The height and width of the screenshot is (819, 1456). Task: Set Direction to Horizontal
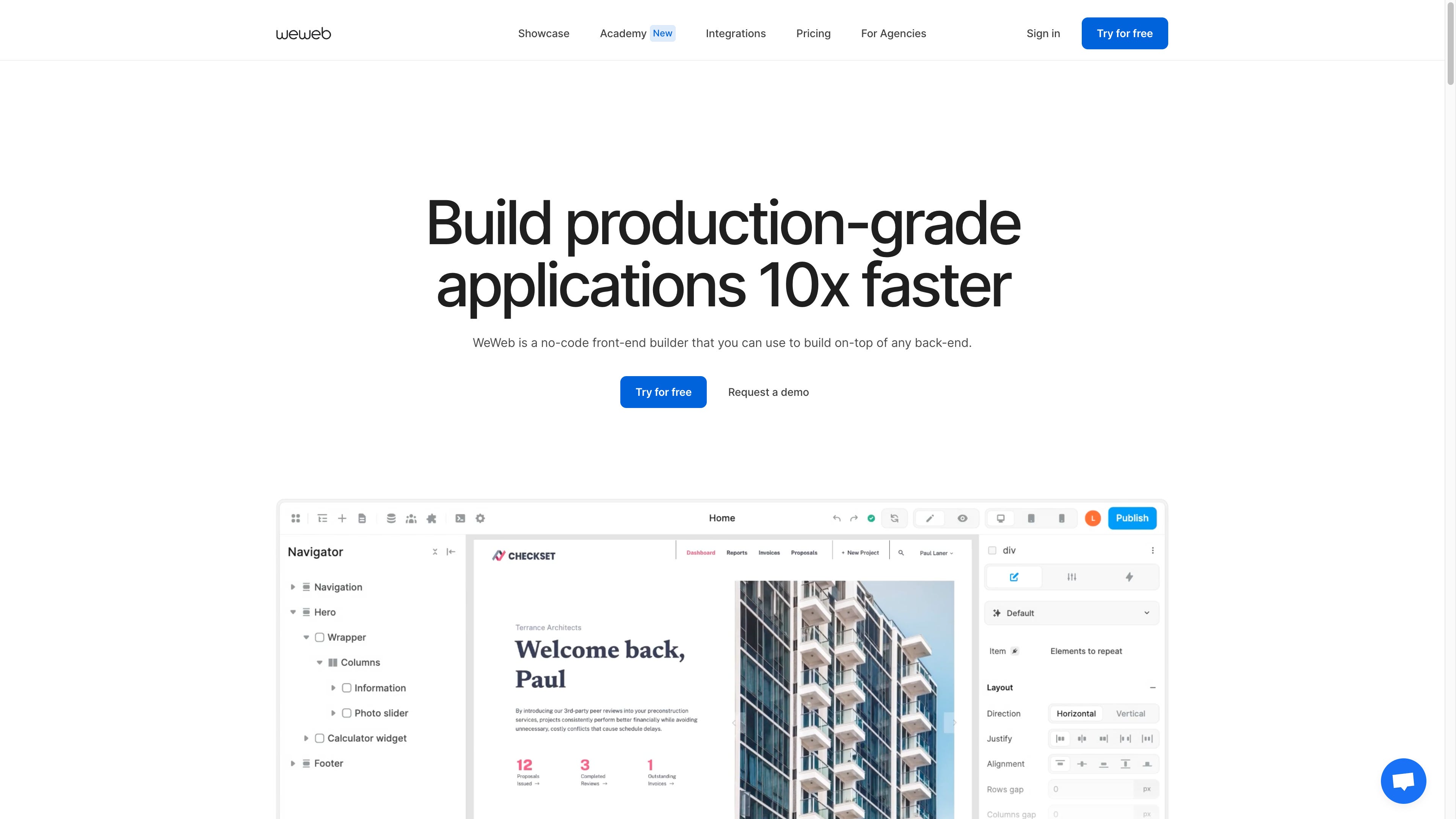tap(1076, 714)
